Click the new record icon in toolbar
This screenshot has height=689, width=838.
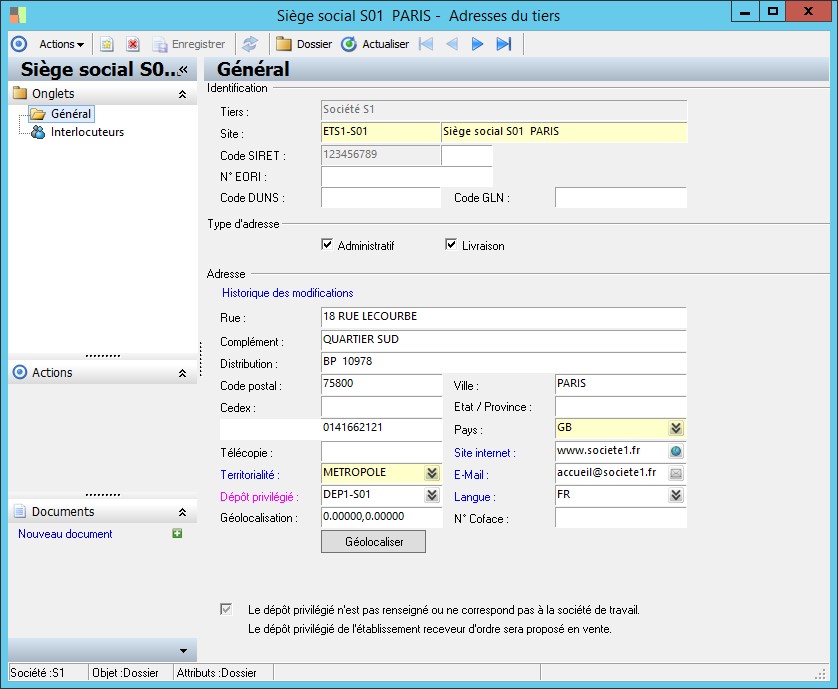pyautogui.click(x=107, y=44)
